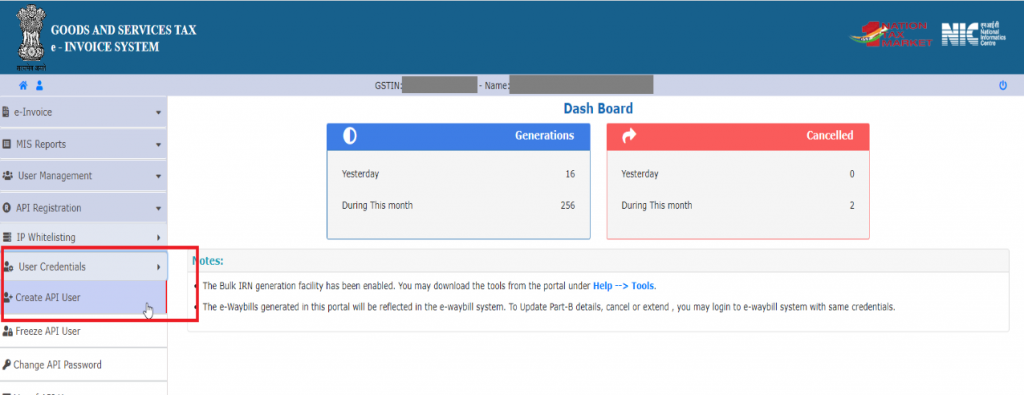Click the Generations half-circle icon
The width and height of the screenshot is (1024, 395).
[350, 136]
